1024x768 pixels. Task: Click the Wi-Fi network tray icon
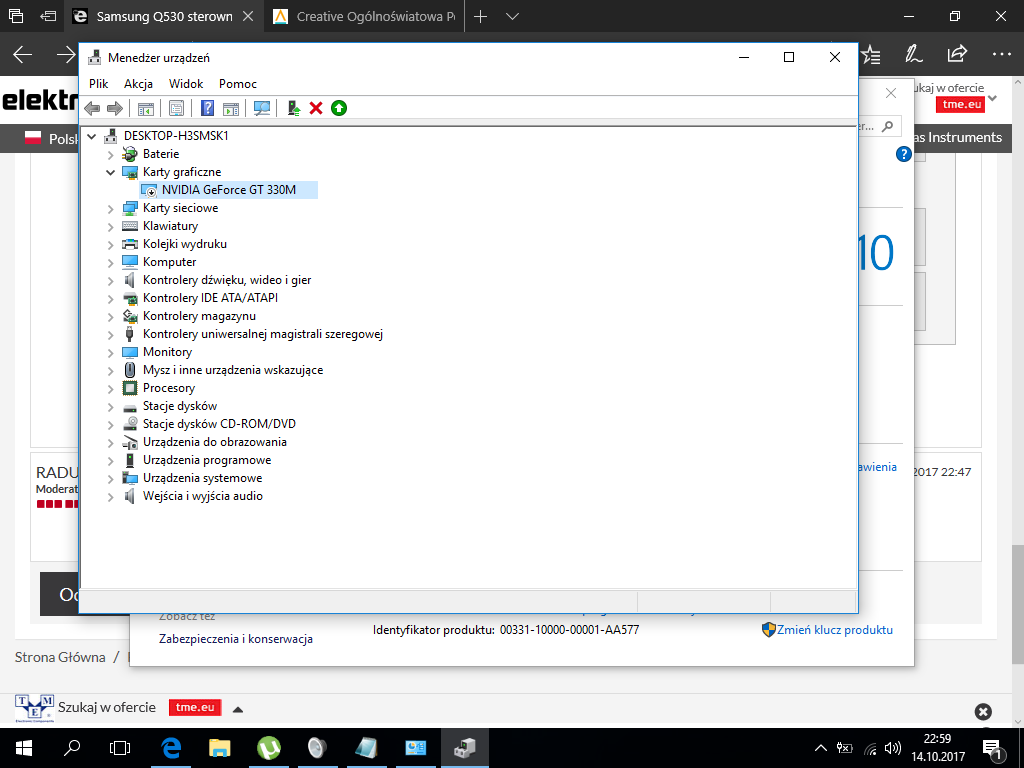point(870,749)
